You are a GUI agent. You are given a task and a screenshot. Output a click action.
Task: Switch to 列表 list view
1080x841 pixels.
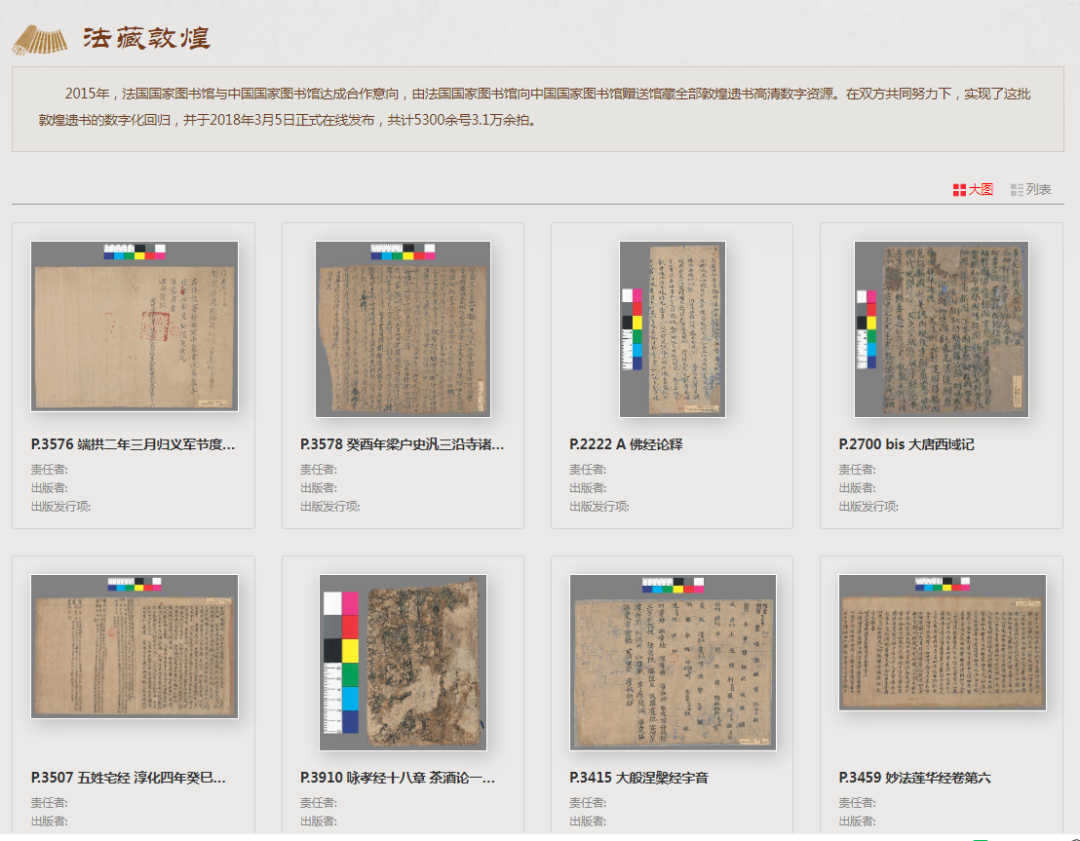coord(1031,189)
